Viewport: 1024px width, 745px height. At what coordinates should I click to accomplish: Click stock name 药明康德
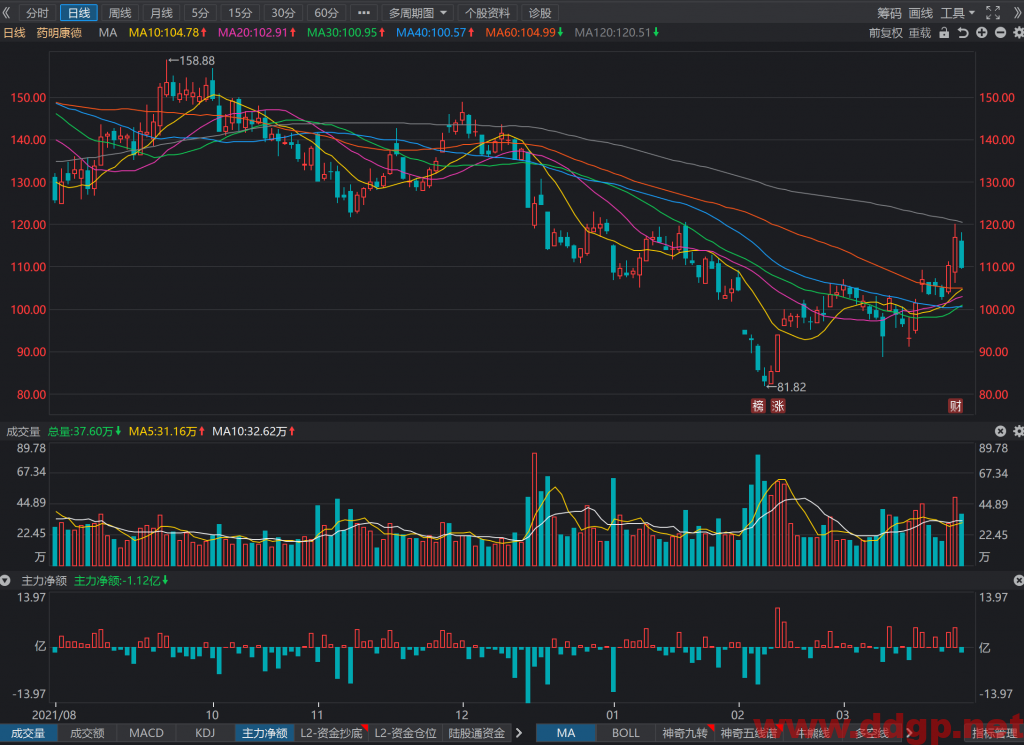59,33
